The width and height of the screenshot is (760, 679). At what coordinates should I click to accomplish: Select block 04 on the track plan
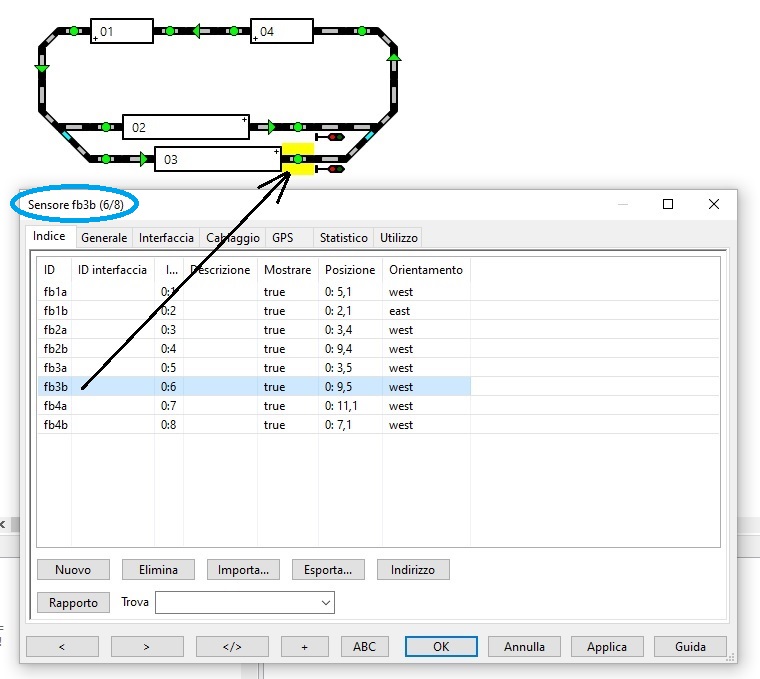click(x=282, y=32)
